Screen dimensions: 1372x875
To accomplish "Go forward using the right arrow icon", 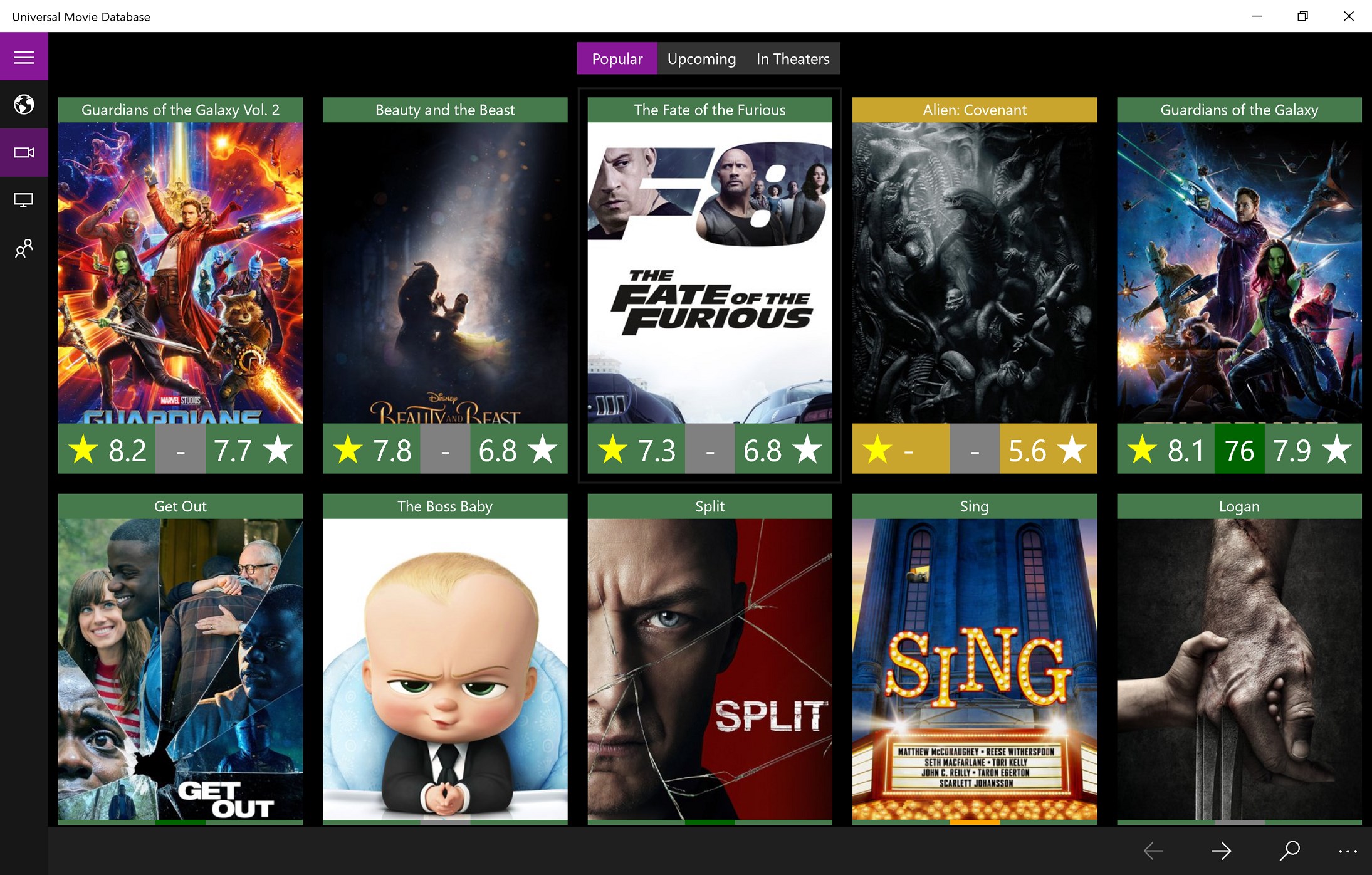I will (1221, 851).
